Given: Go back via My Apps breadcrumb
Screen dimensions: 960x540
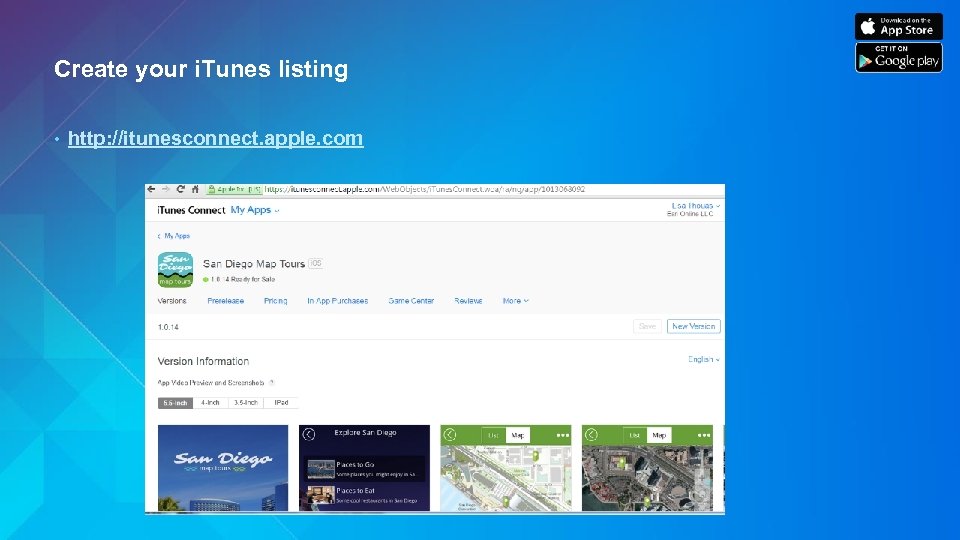Looking at the screenshot, I should point(174,236).
